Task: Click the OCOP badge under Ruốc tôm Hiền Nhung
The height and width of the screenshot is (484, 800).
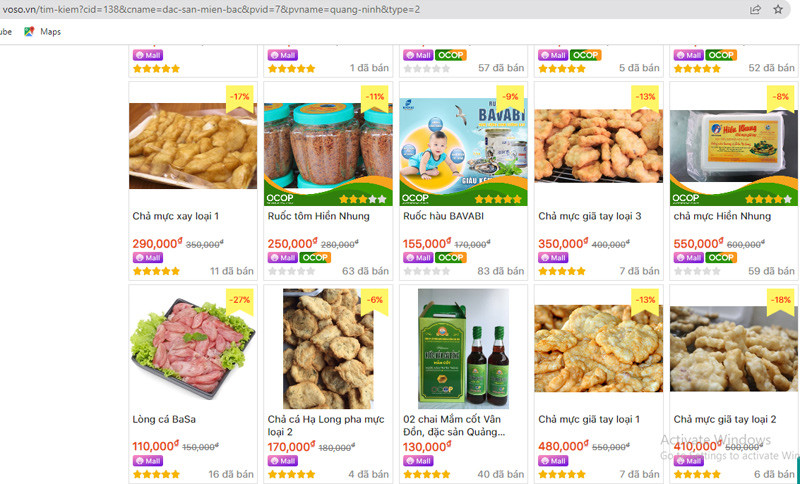Action: [315, 258]
